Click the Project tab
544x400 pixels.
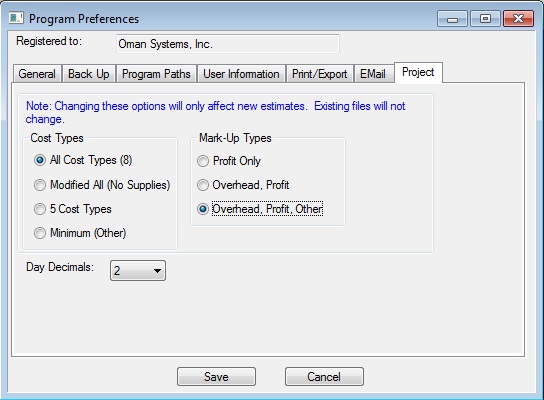418,72
